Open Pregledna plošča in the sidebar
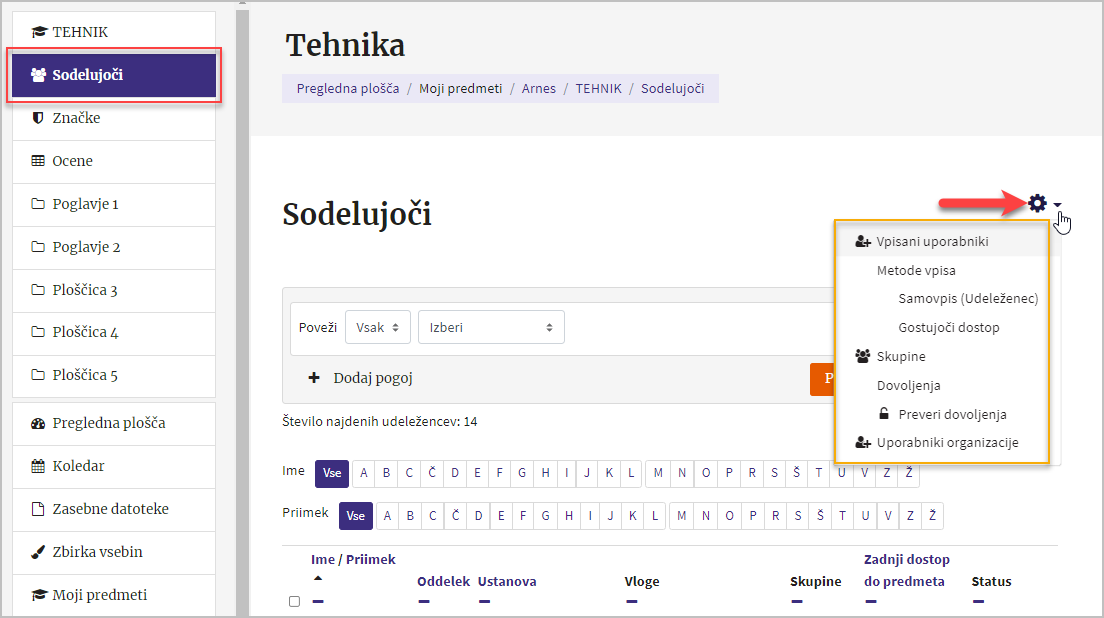The width and height of the screenshot is (1104, 618). [x=114, y=423]
